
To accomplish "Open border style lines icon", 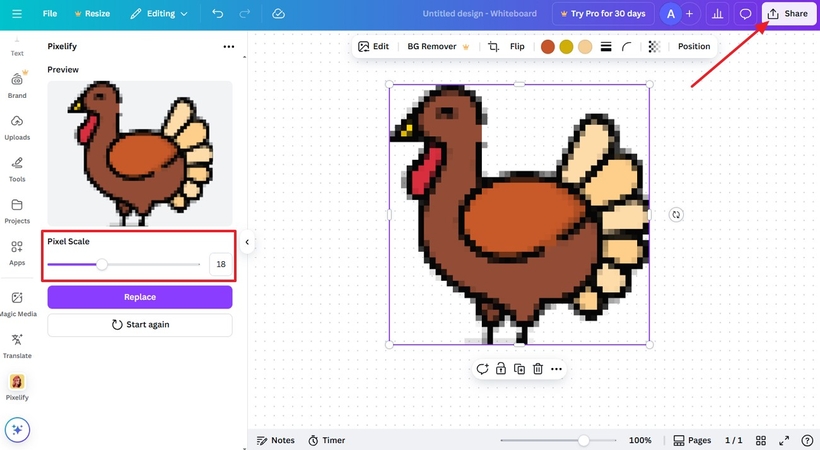I will tap(606, 47).
